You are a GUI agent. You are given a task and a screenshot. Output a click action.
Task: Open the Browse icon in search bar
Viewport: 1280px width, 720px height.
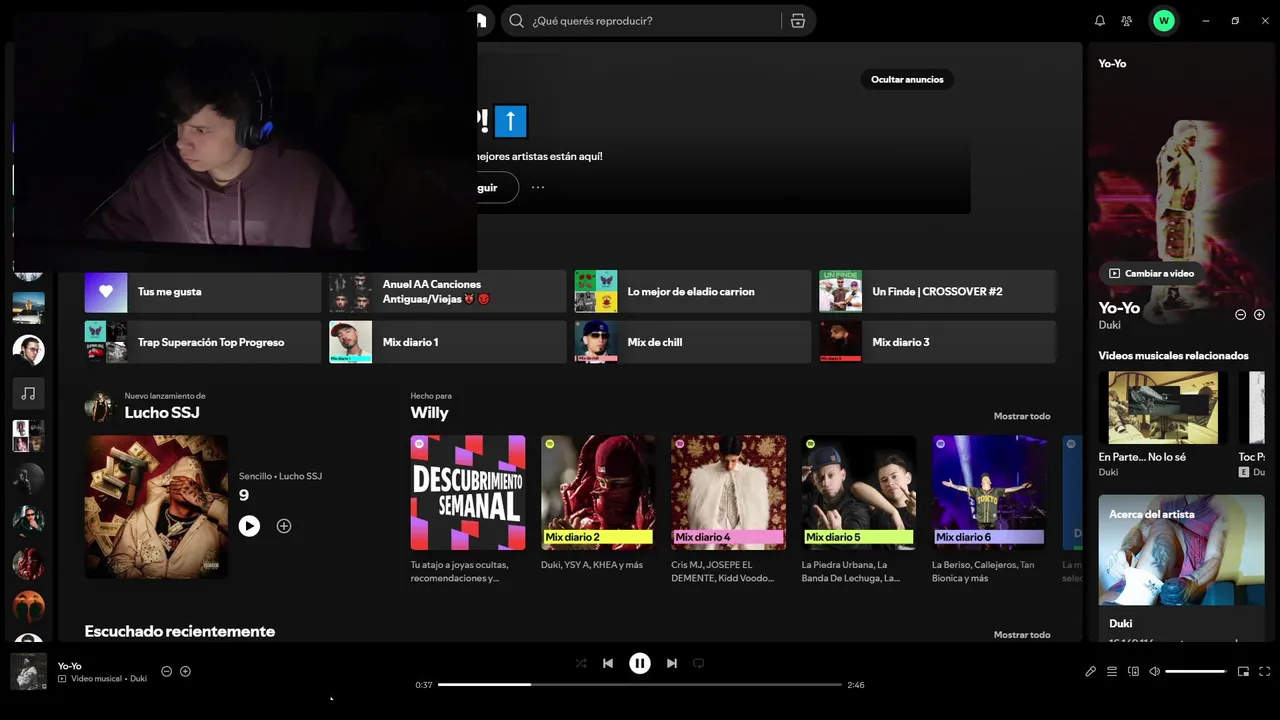point(798,21)
